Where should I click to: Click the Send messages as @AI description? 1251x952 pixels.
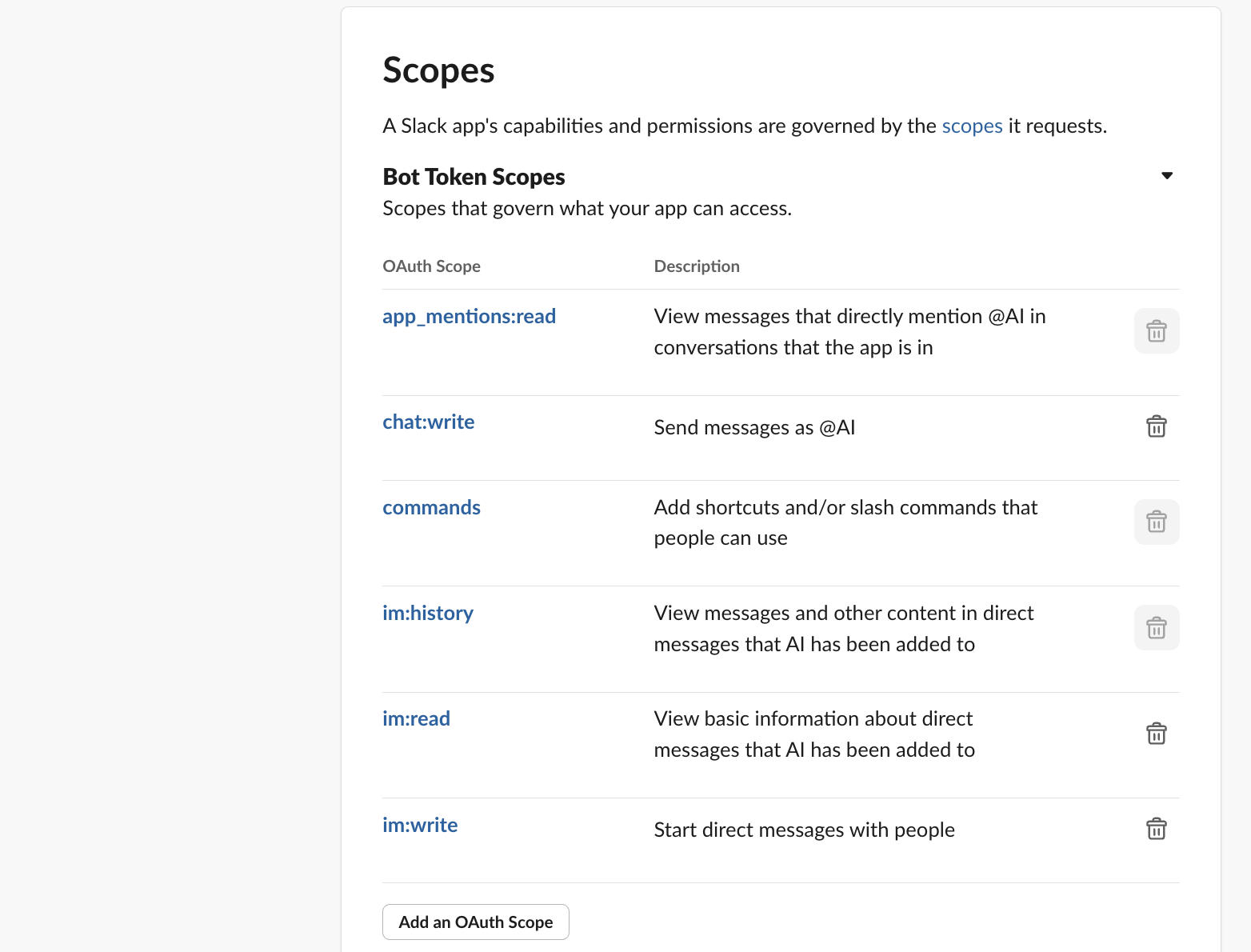pos(754,427)
